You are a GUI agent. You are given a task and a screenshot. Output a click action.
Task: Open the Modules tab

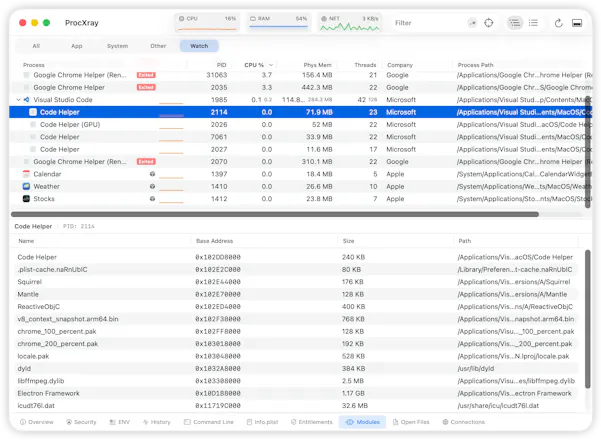coord(363,422)
